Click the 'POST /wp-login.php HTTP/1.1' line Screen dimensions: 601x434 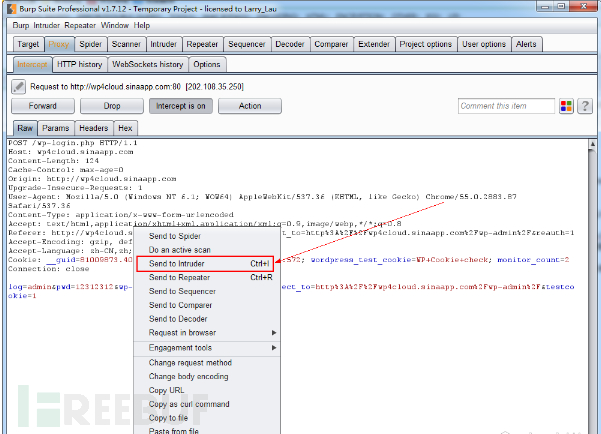(73, 143)
